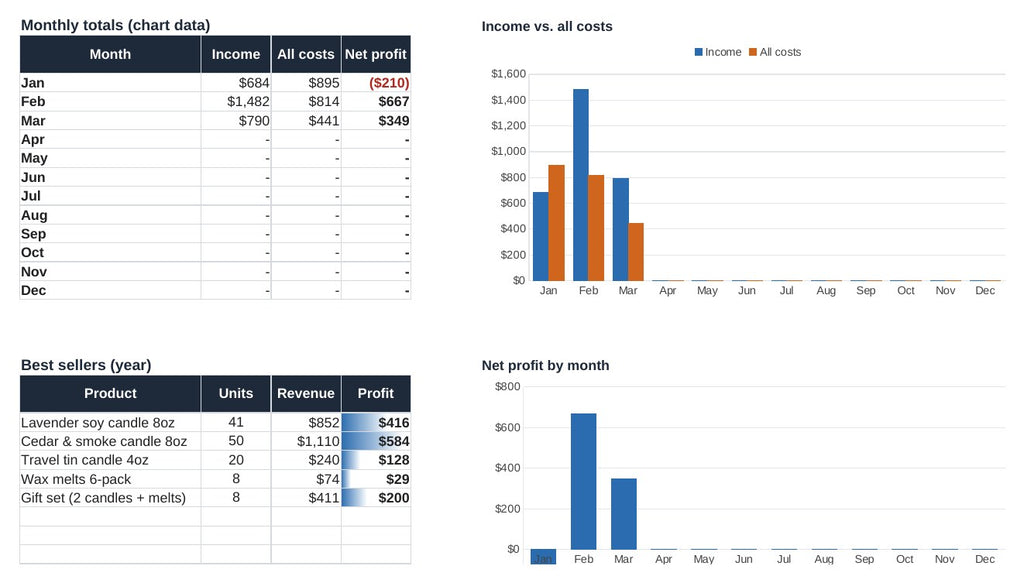The image size is (1024, 583).
Task: Select the profit cell $128
Action: 376,460
